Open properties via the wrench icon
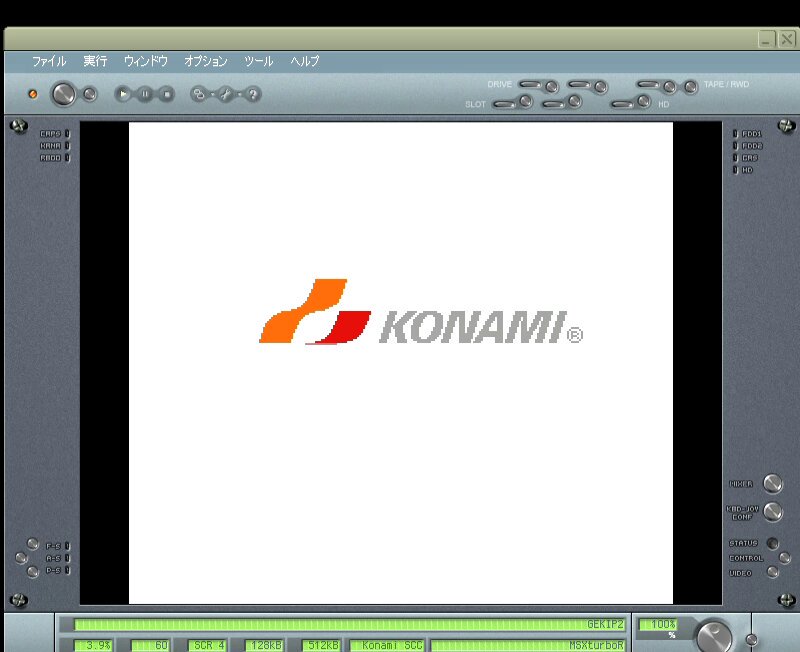 [226, 94]
